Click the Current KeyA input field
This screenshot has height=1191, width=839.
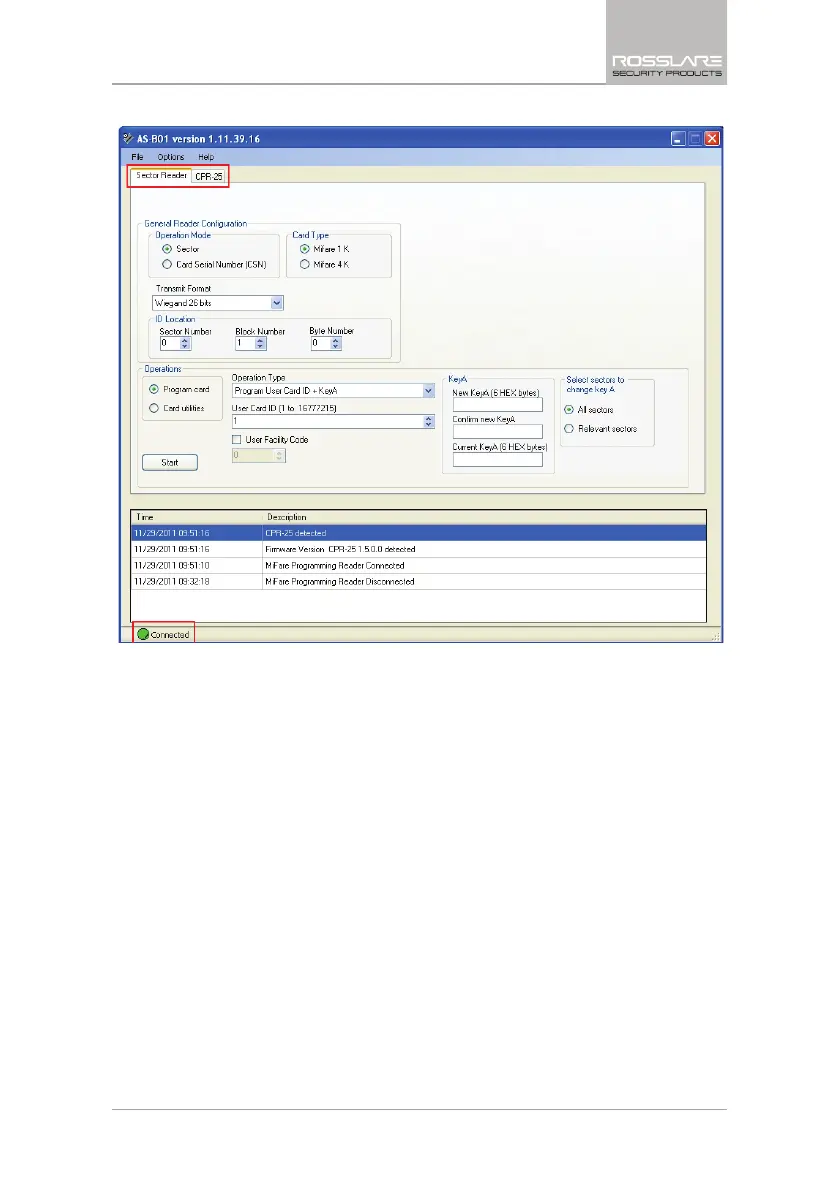(x=497, y=460)
